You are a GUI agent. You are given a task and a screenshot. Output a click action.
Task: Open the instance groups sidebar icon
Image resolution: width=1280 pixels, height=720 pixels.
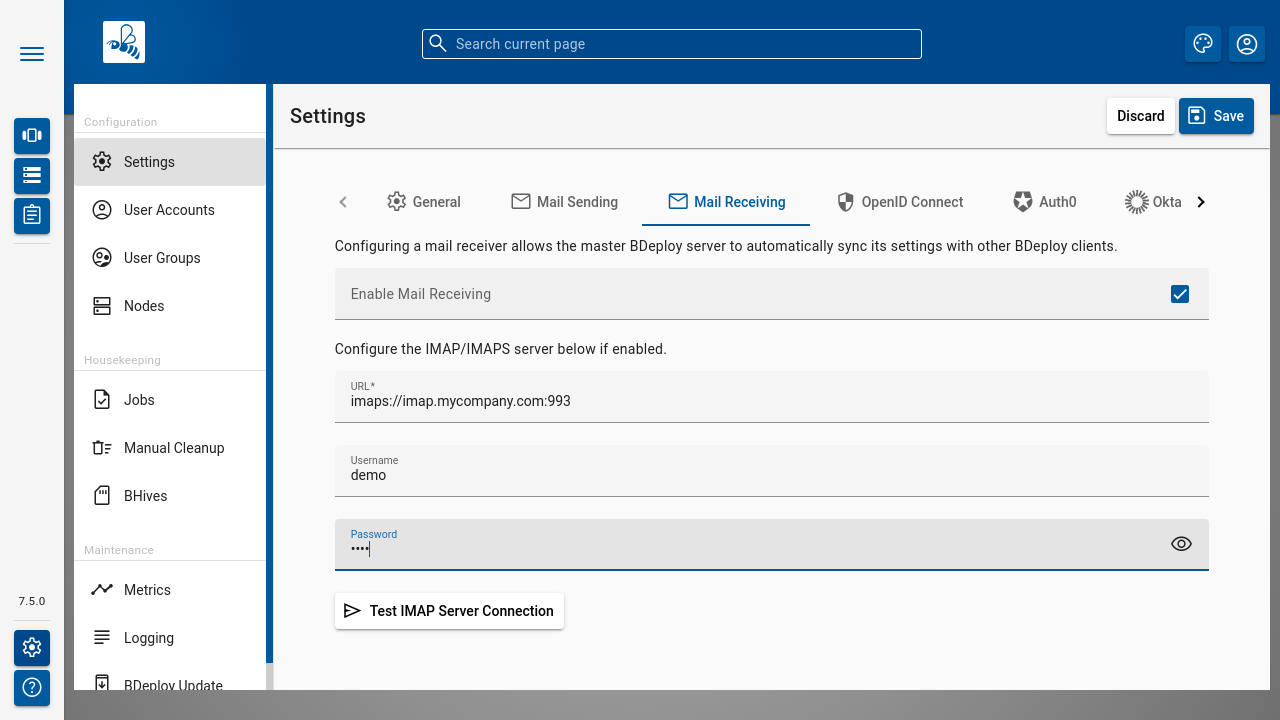(x=32, y=135)
